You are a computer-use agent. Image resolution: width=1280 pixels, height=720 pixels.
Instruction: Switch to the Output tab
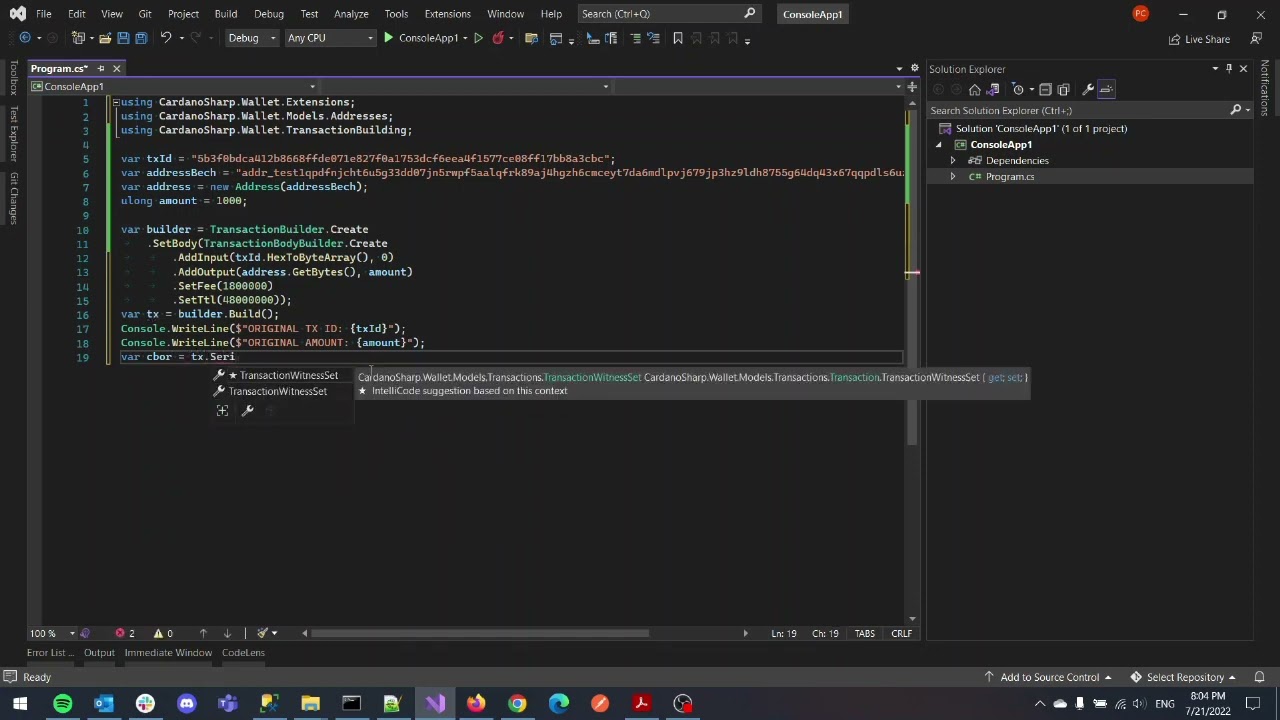coord(99,652)
